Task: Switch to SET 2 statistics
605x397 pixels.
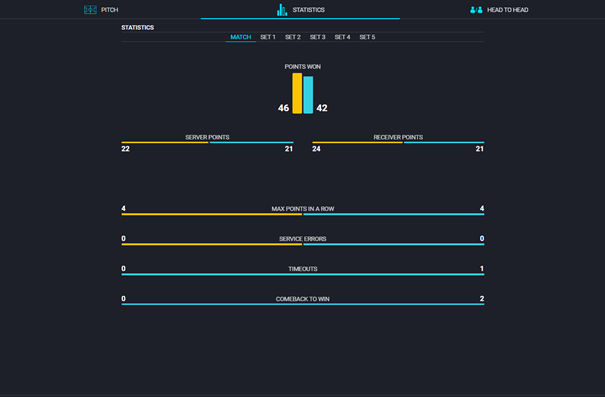Action: click(x=292, y=37)
